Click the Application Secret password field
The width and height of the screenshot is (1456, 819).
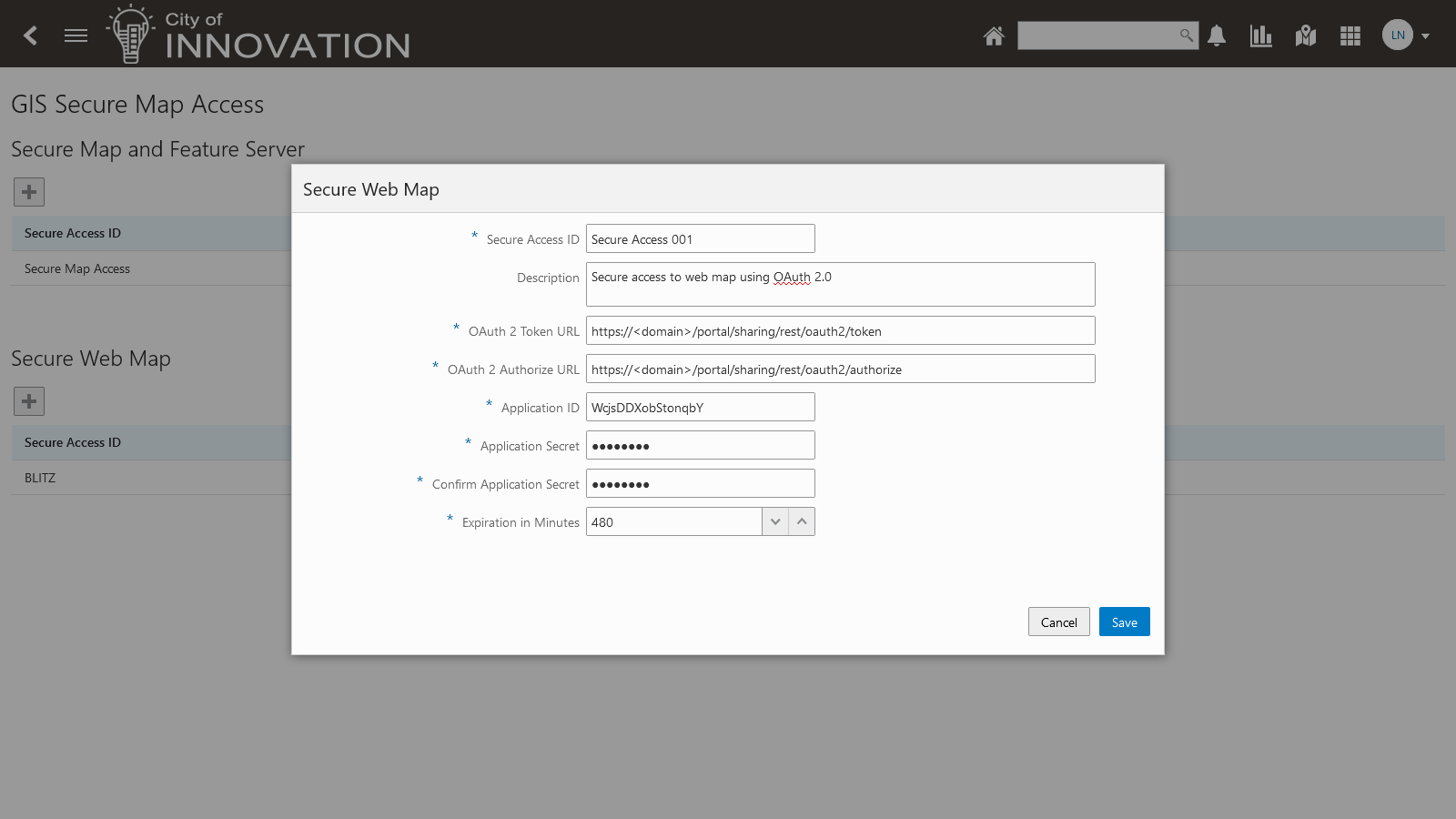click(700, 445)
